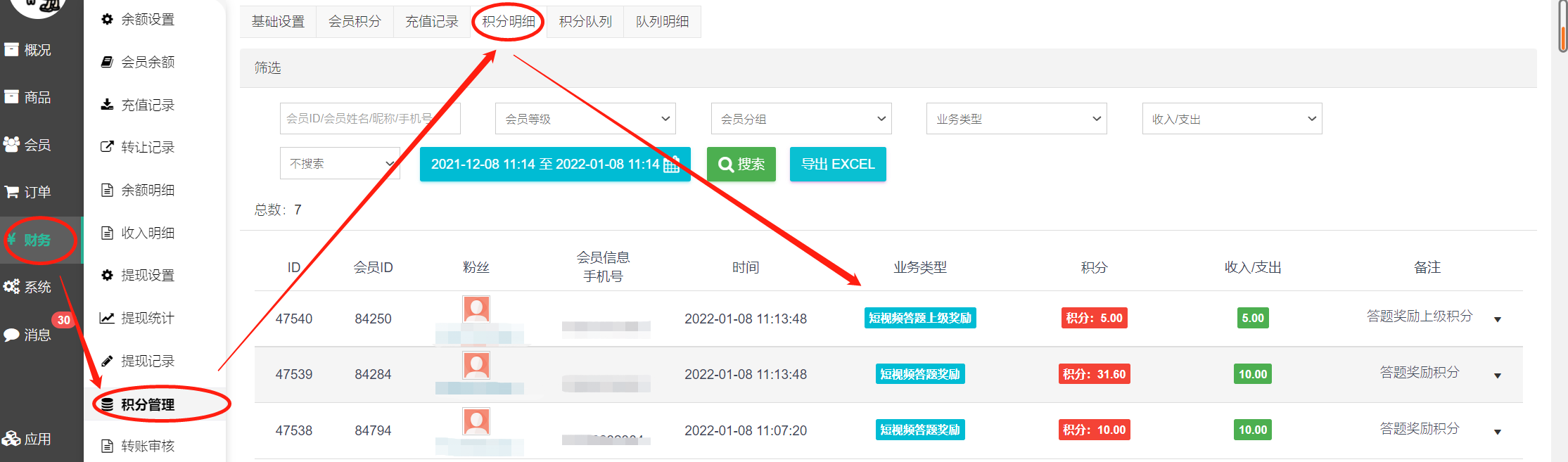Open 系统 system settings section
The width and height of the screenshot is (1568, 462).
pos(28,287)
